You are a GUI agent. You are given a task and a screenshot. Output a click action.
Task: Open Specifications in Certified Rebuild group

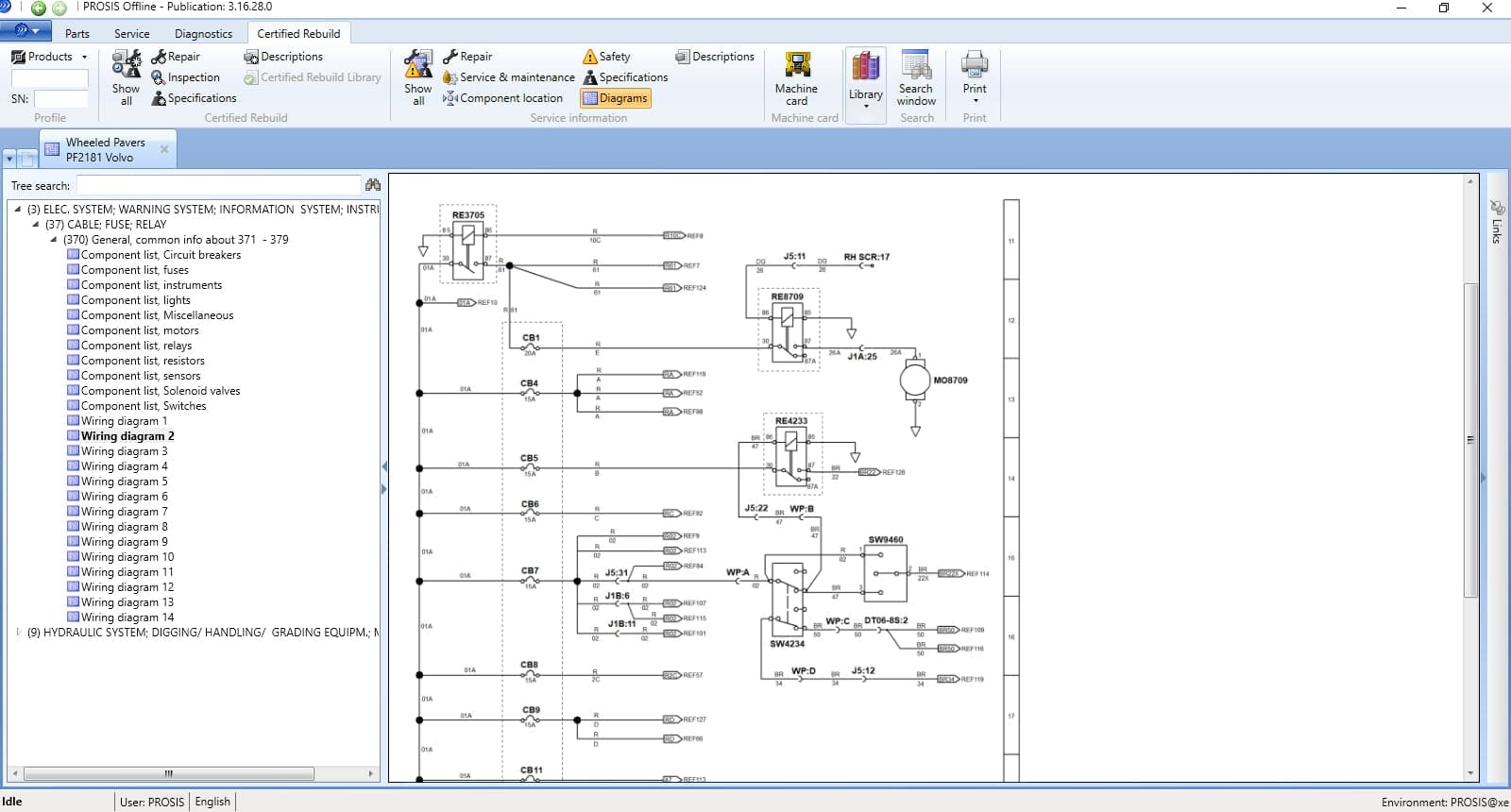pyautogui.click(x=195, y=98)
